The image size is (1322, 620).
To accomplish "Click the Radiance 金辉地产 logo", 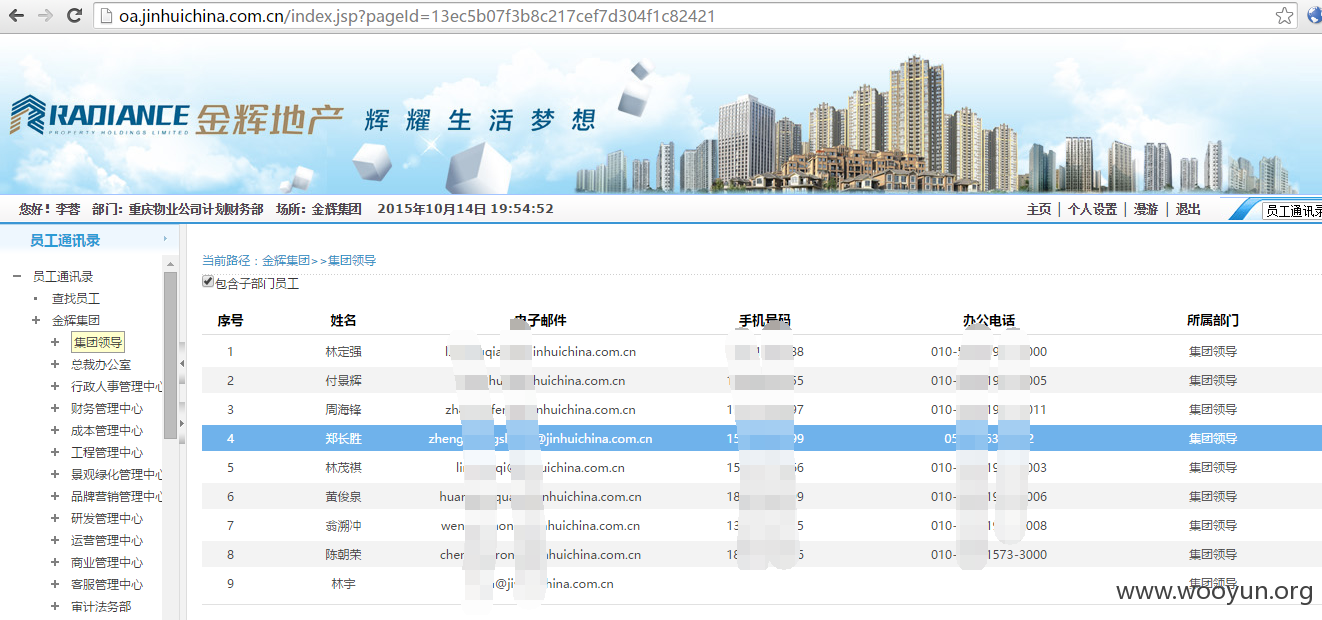I will point(177,118).
